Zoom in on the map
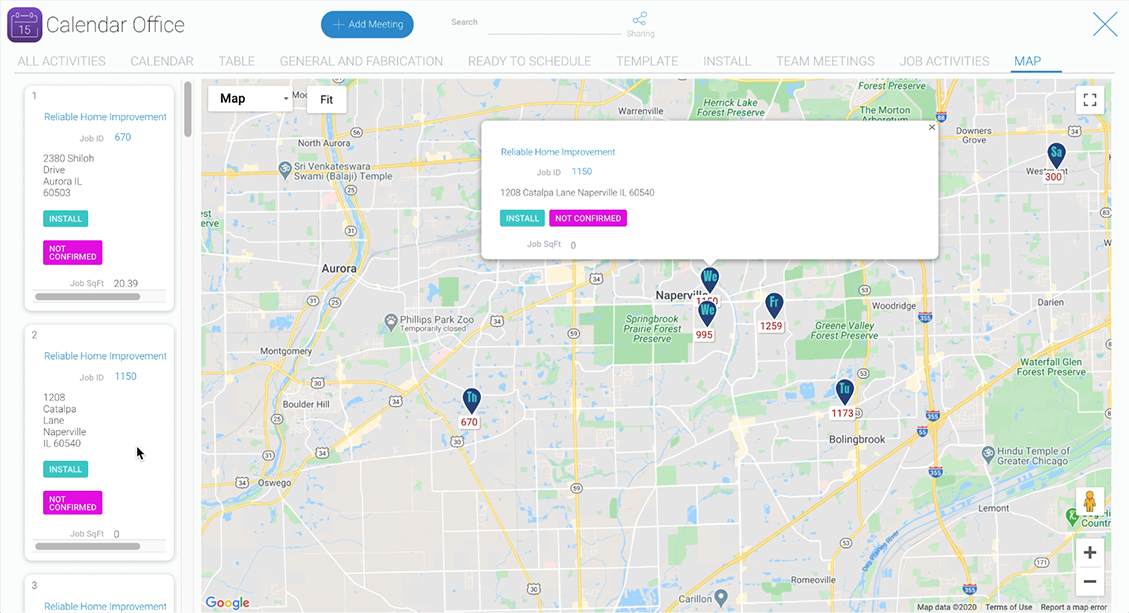 (1090, 553)
